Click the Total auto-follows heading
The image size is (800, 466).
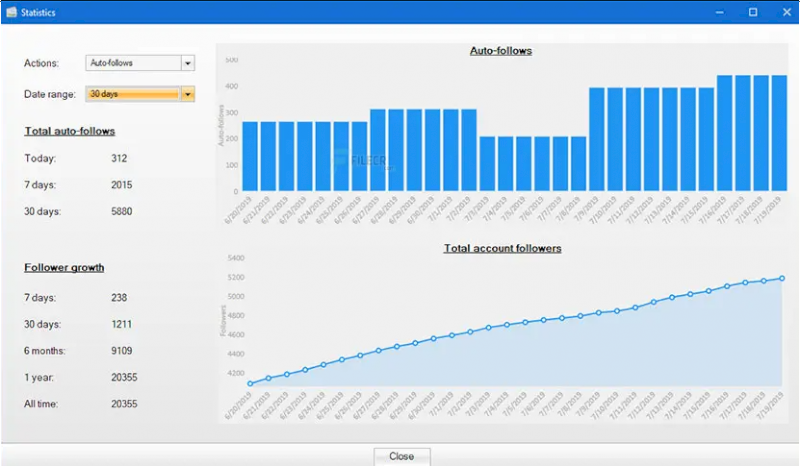point(70,131)
